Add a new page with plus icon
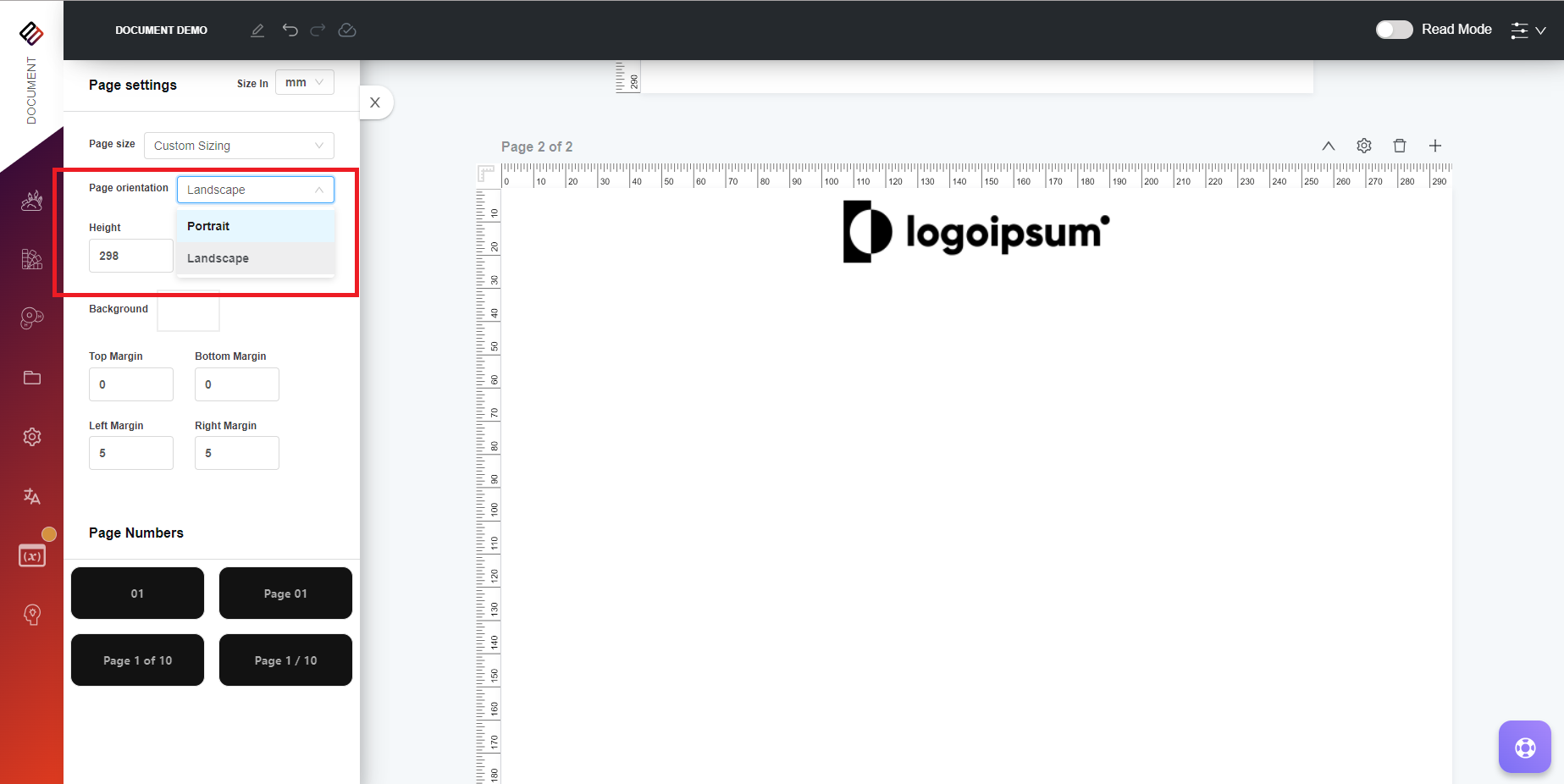 (x=1435, y=146)
